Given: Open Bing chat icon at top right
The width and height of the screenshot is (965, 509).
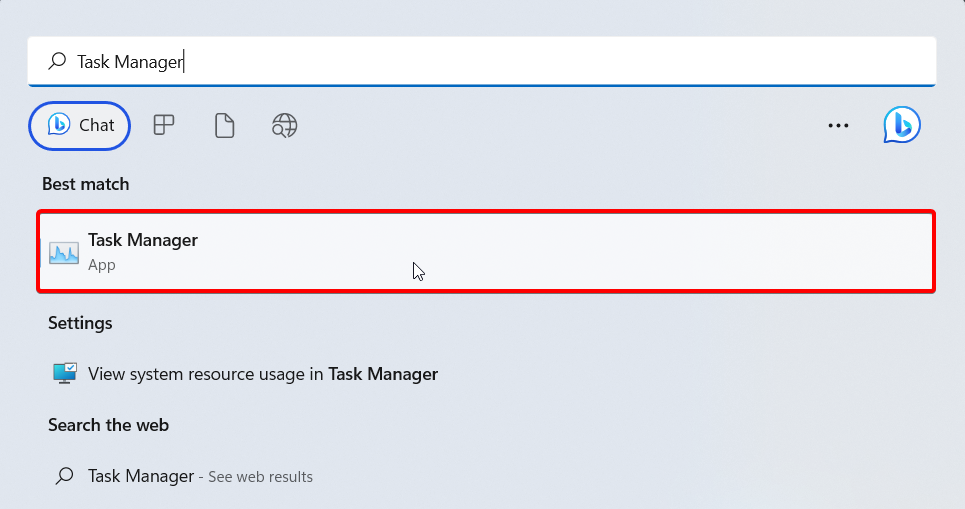Looking at the screenshot, I should 901,125.
